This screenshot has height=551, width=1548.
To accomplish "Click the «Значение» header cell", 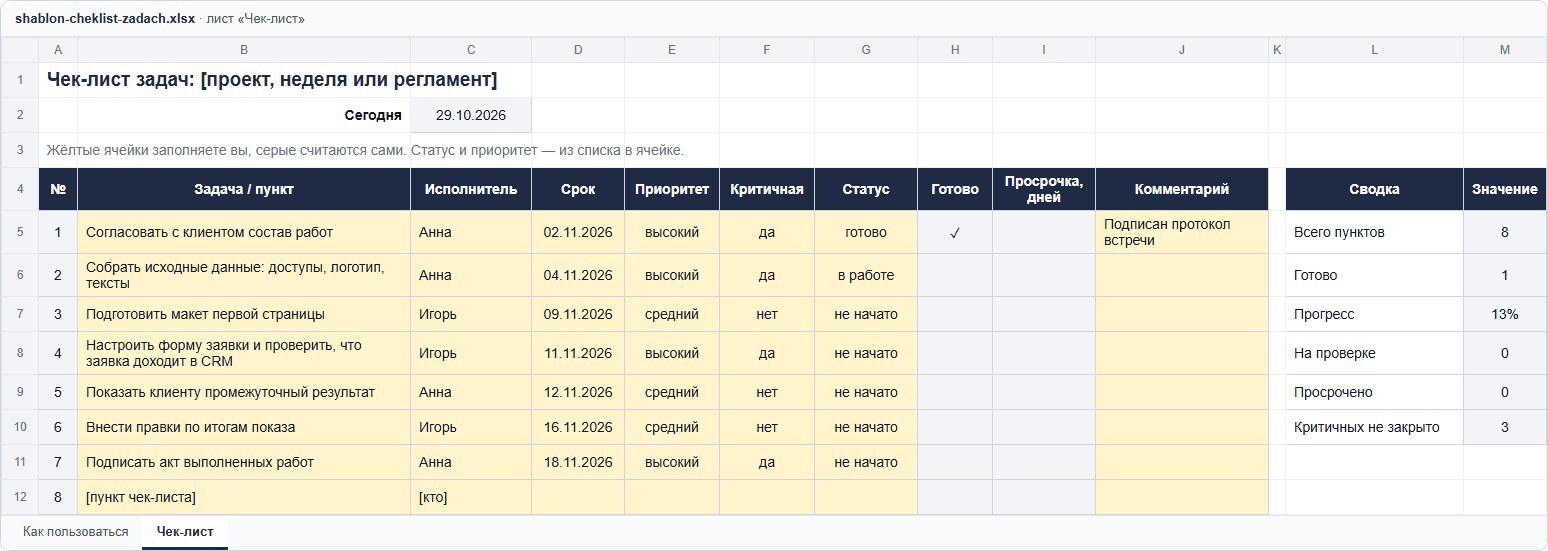I will coord(1505,189).
